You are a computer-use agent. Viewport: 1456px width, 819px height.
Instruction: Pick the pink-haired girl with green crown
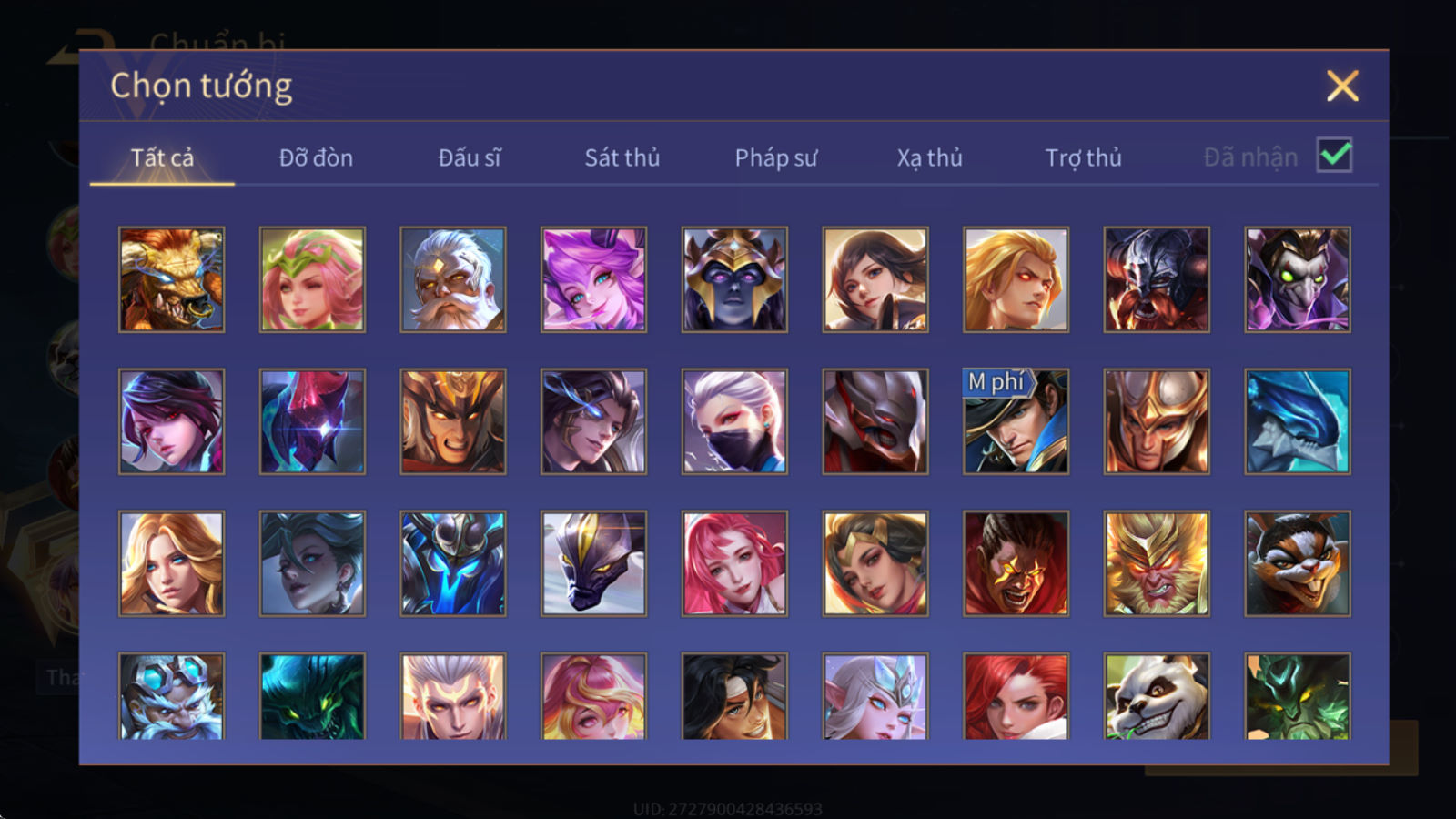[x=312, y=279]
